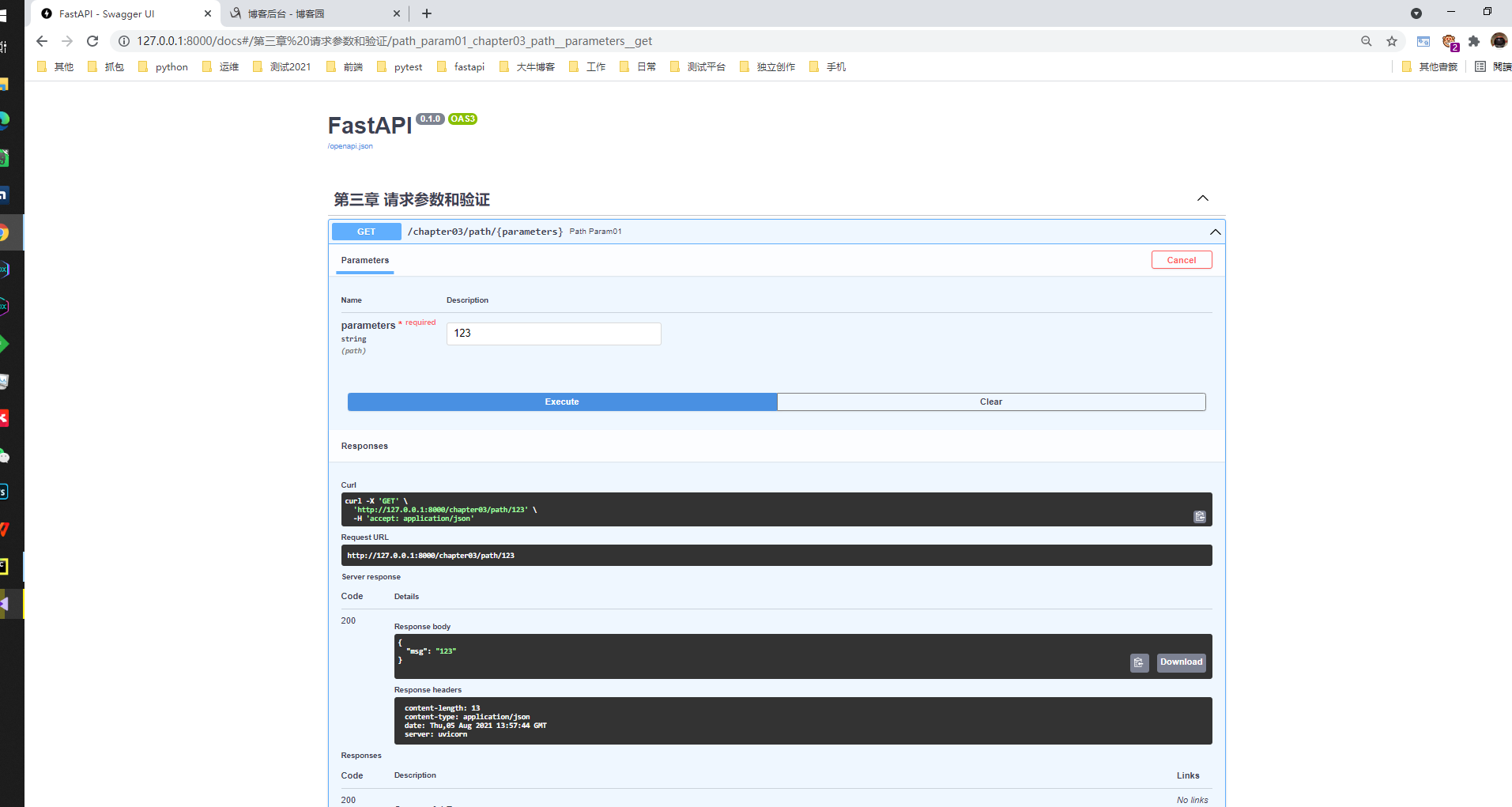This screenshot has height=807, width=1512.
Task: Clear the request response
Action: click(x=991, y=402)
